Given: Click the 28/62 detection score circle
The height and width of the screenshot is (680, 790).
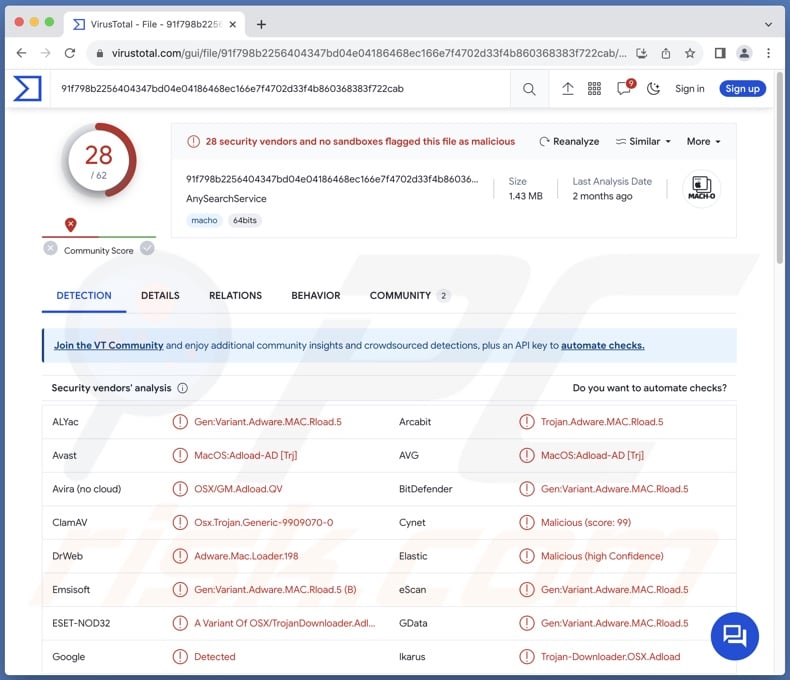Looking at the screenshot, I should [x=99, y=161].
